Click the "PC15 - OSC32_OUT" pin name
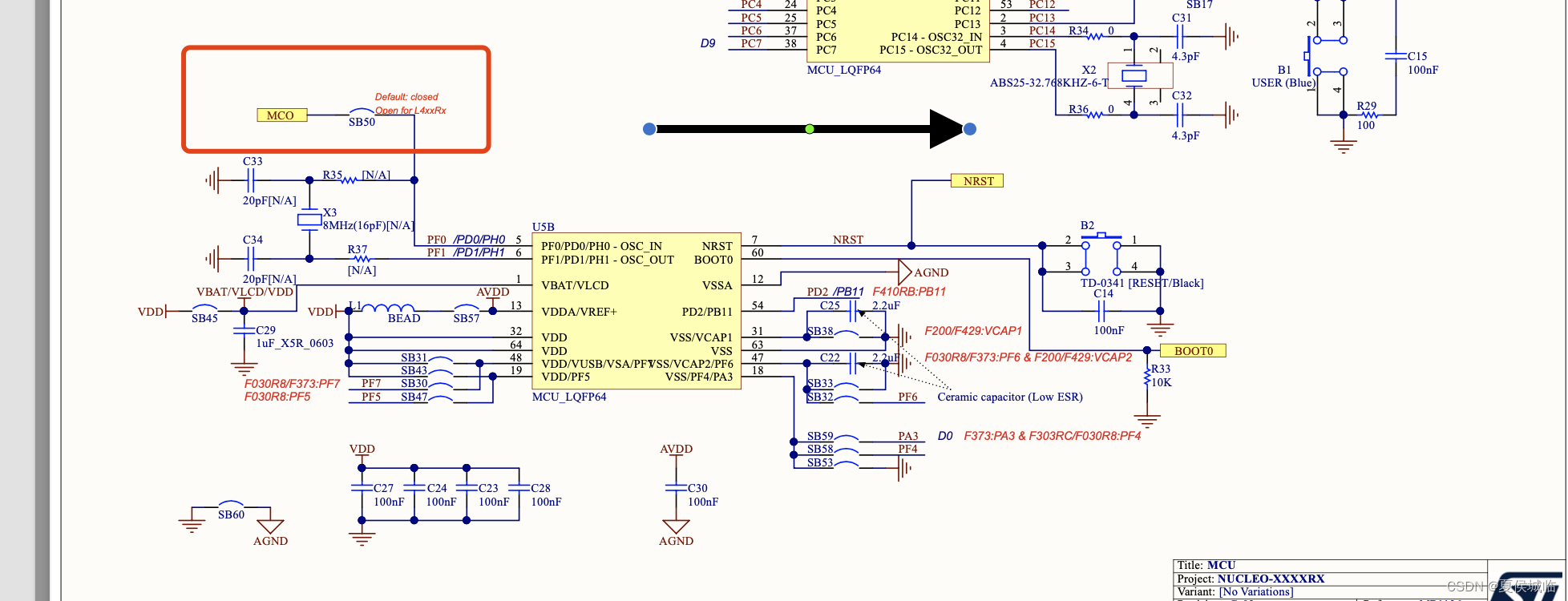 (x=931, y=50)
